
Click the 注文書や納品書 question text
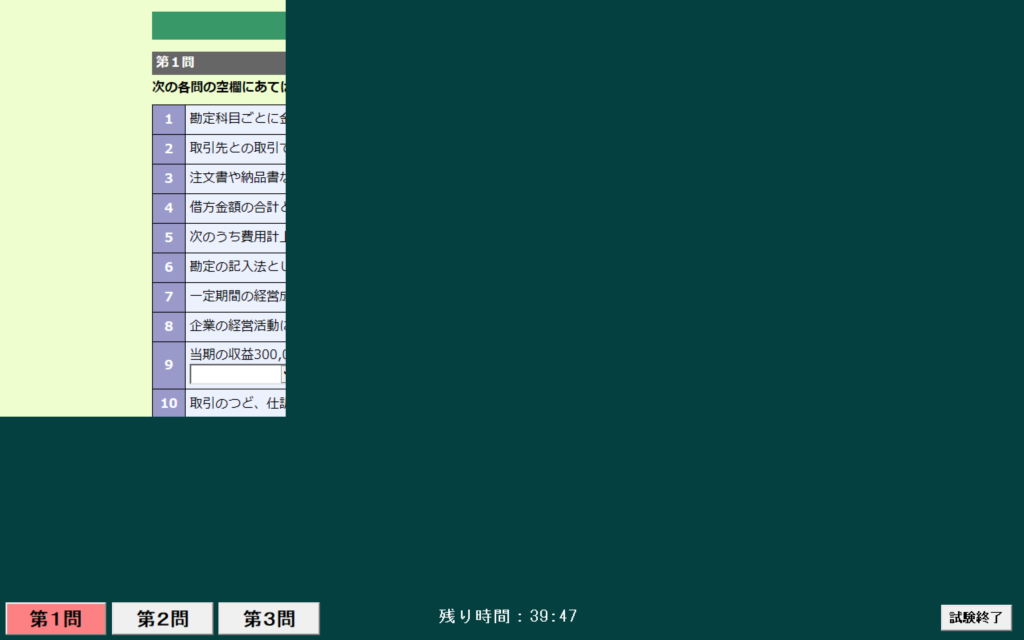pyautogui.click(x=237, y=178)
